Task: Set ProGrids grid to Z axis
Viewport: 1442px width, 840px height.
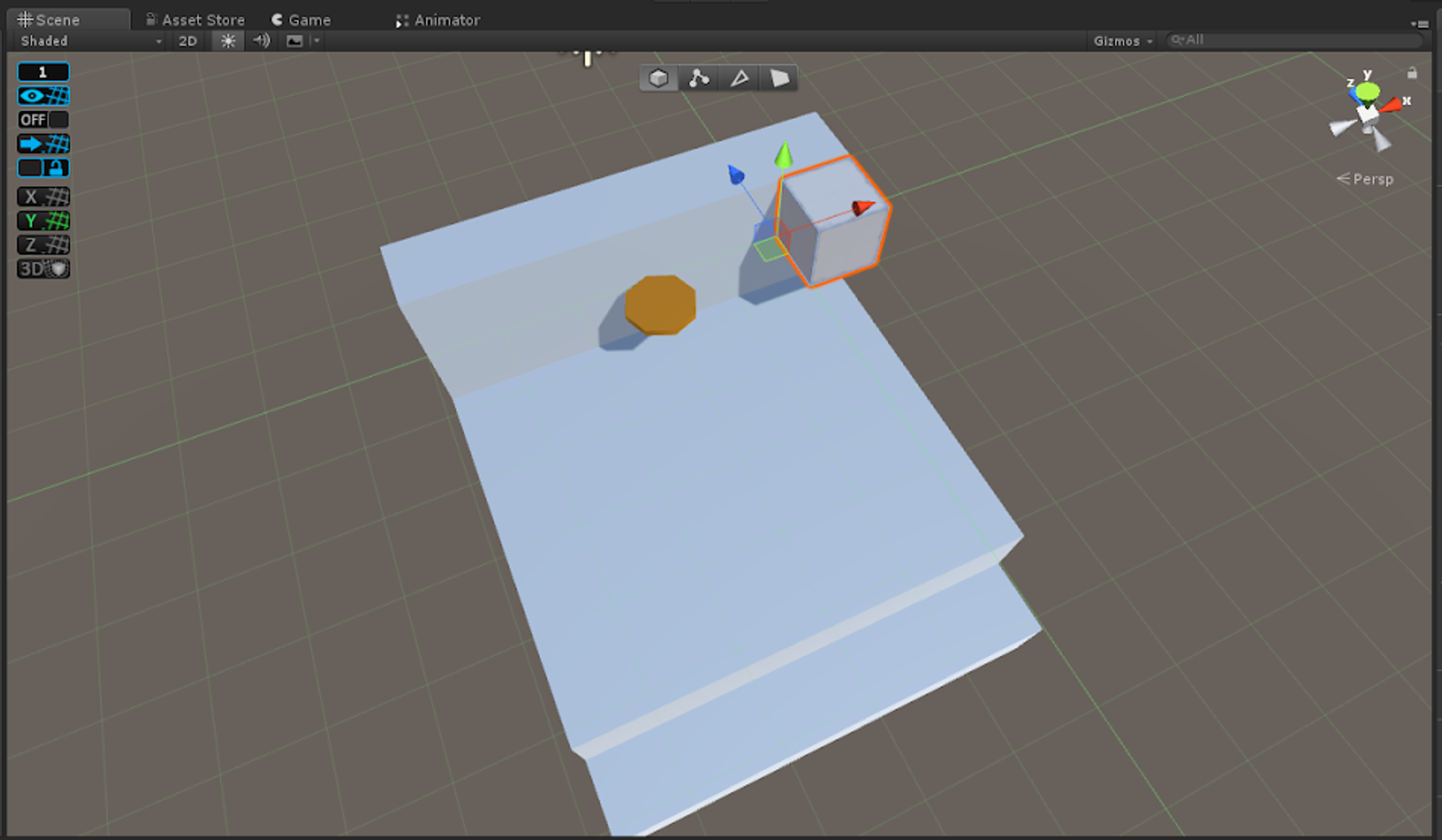Action: 44,245
